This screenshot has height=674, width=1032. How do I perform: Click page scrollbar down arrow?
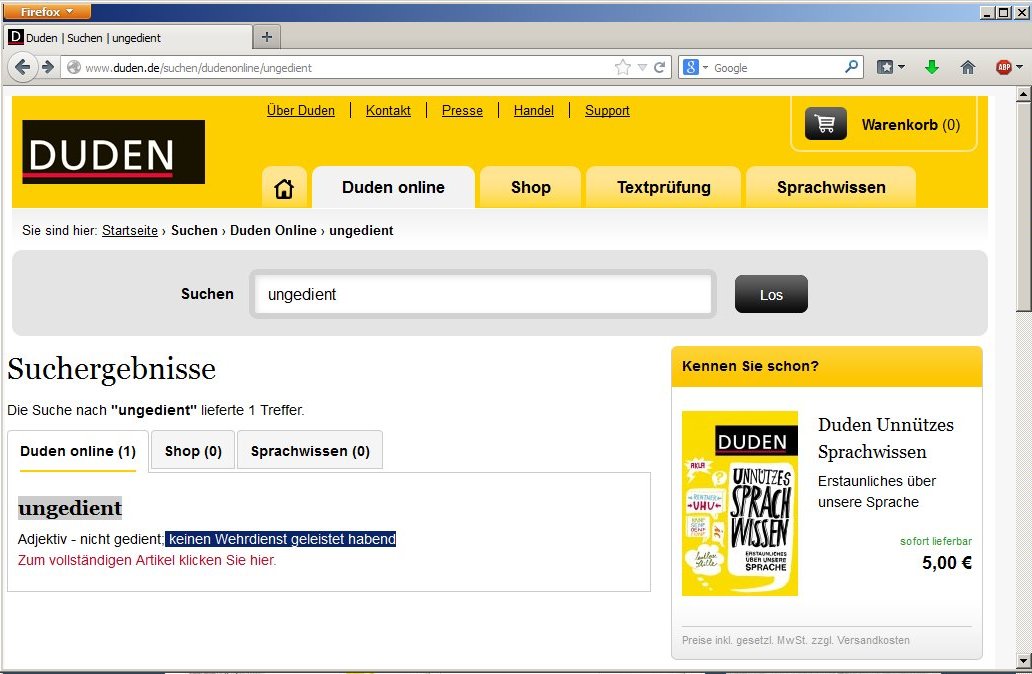click(1023, 660)
